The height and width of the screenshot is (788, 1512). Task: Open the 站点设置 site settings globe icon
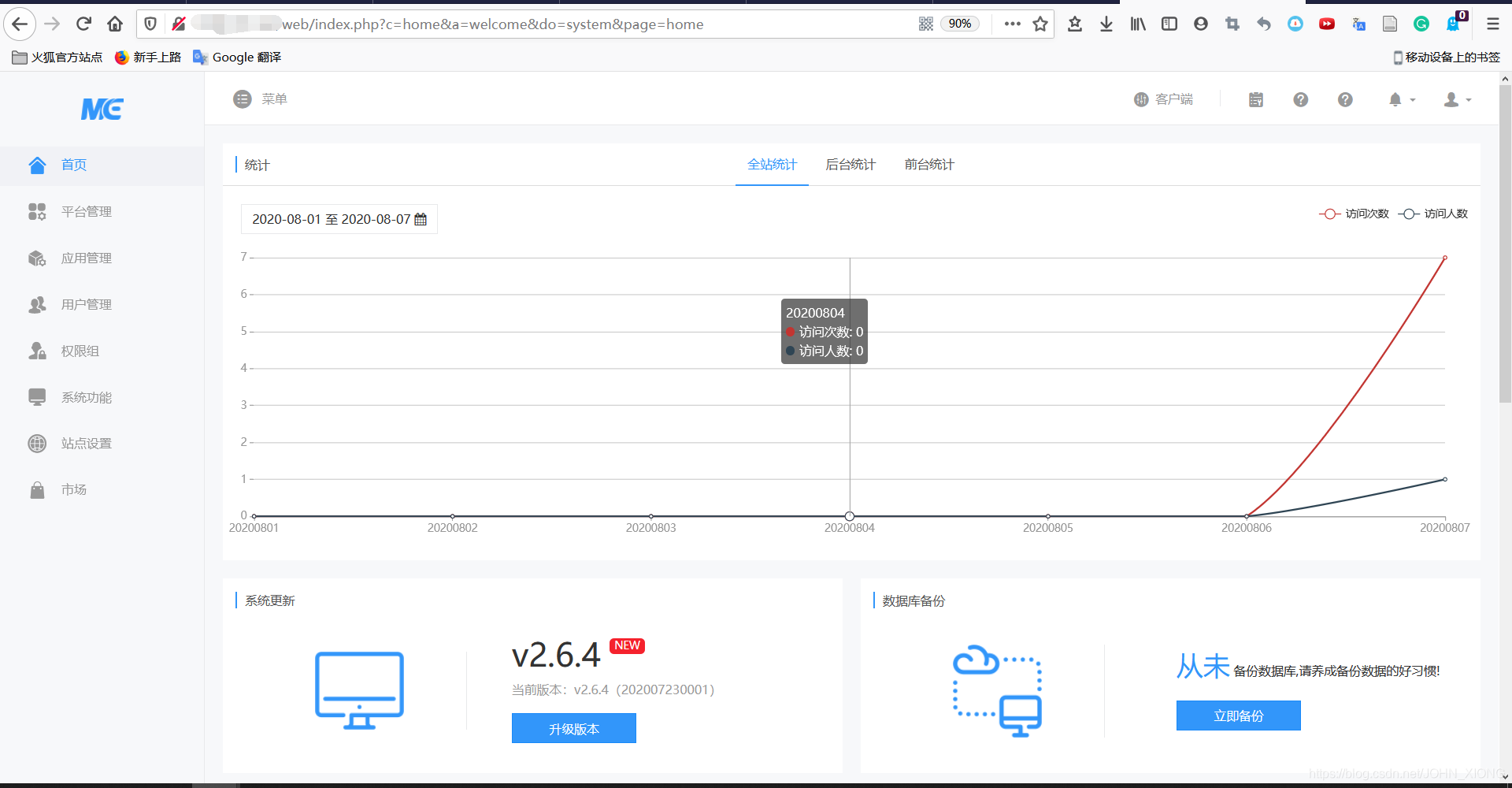point(37,444)
